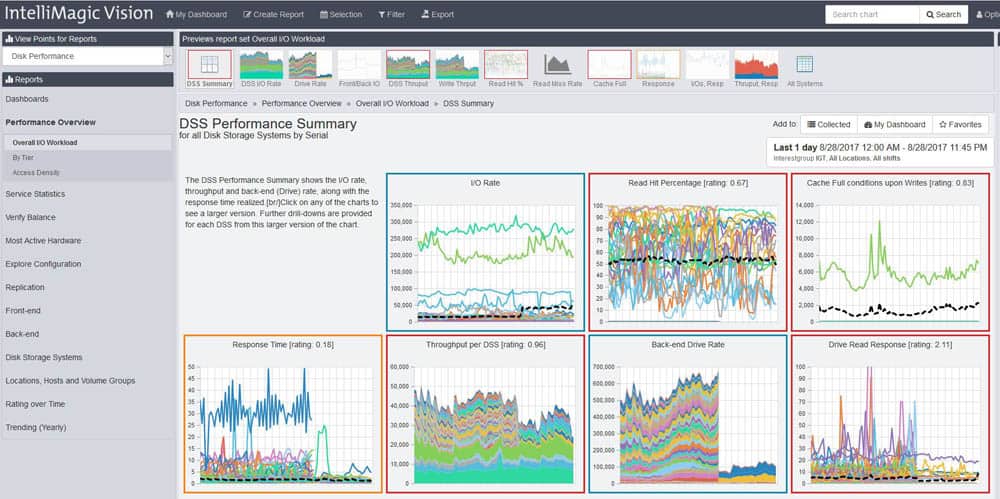Select Access Density sub-item
1000x499 pixels.
pyautogui.click(x=36, y=172)
